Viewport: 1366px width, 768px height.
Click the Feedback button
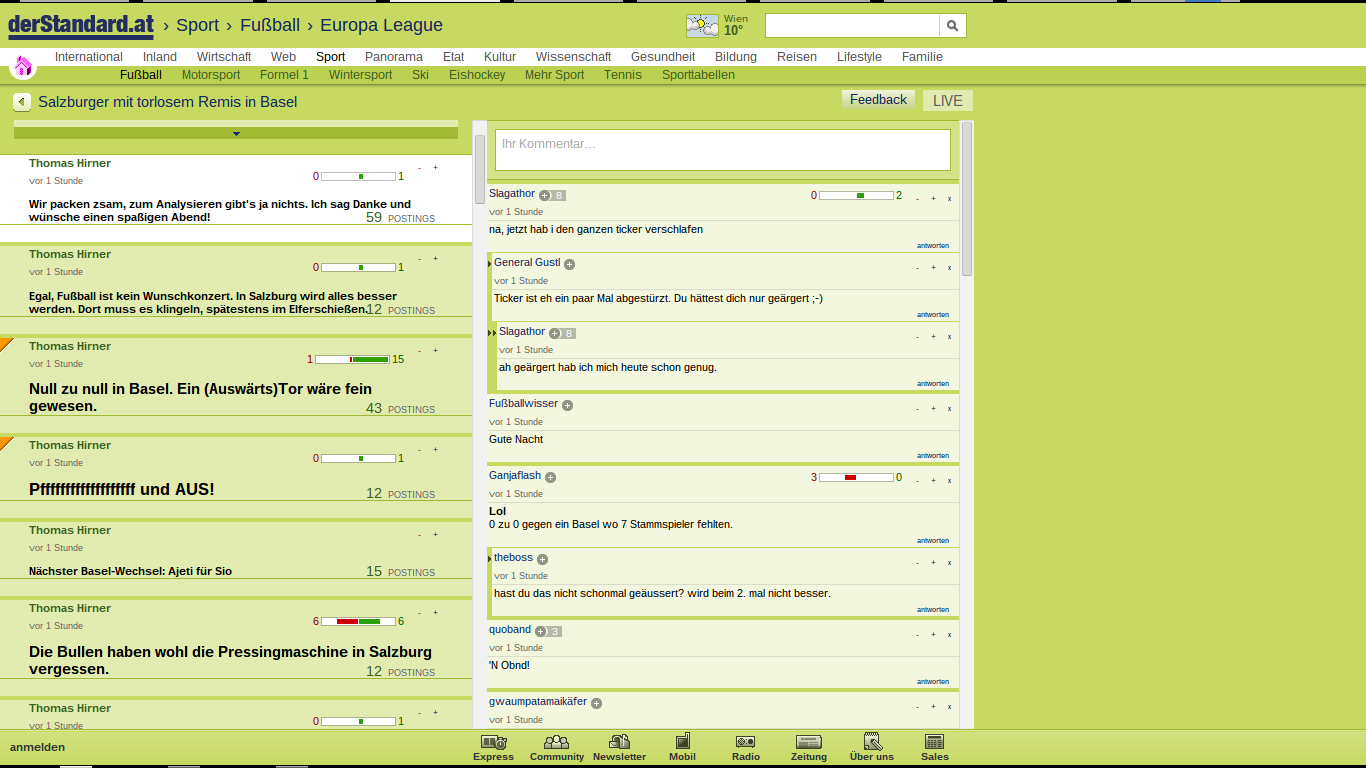[878, 99]
